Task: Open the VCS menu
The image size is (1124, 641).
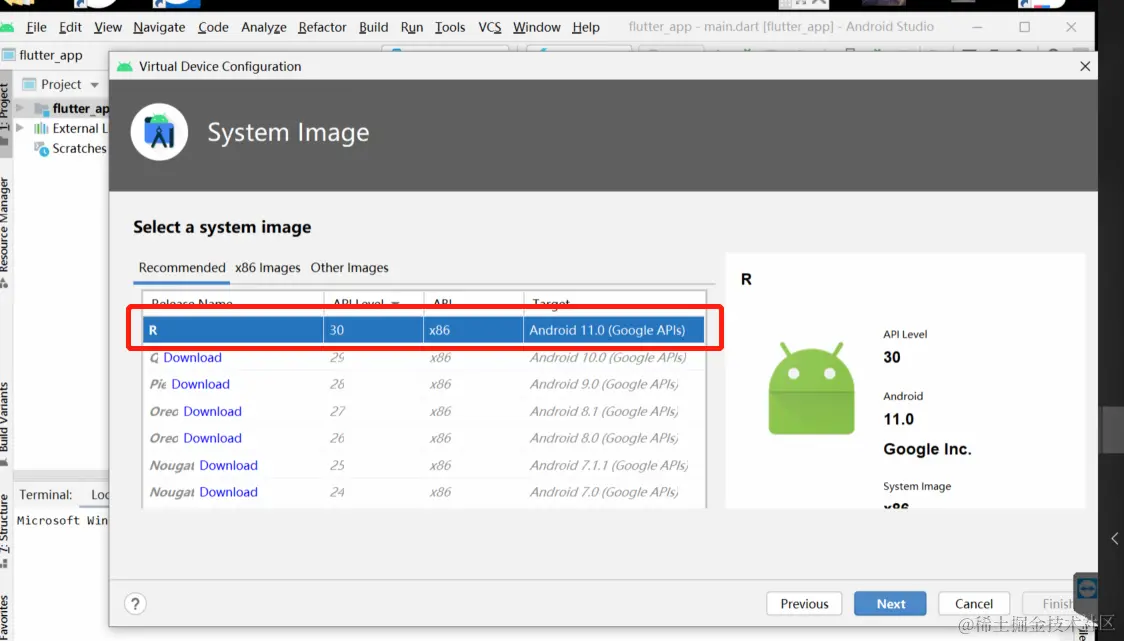Action: (490, 27)
